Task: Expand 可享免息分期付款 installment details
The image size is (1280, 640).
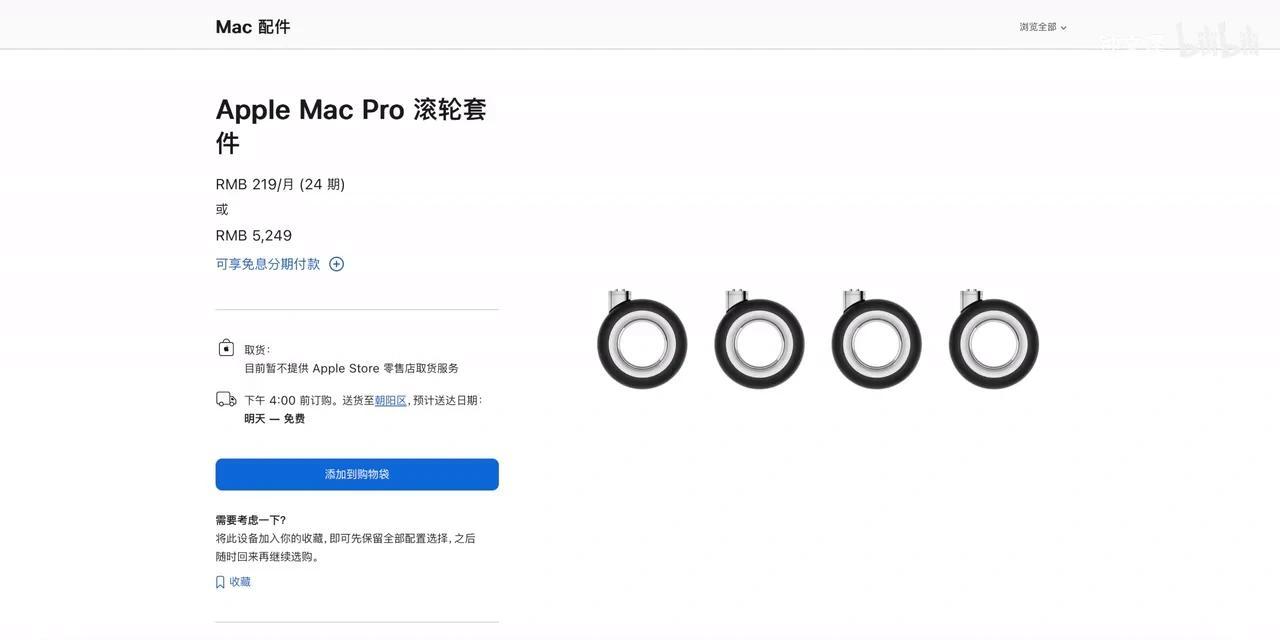Action: tap(268, 264)
